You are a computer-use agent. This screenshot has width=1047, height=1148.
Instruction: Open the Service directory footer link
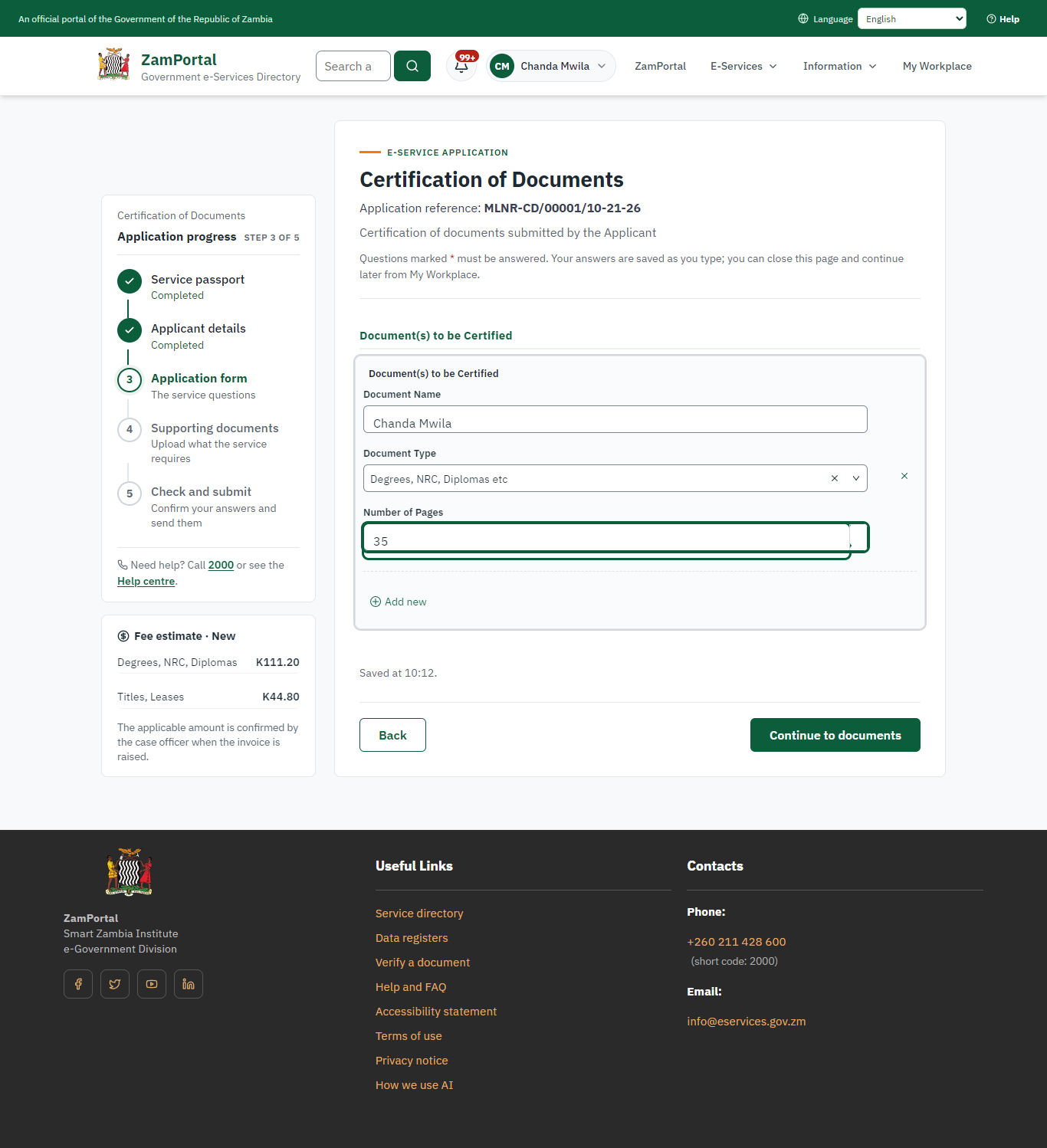[419, 913]
